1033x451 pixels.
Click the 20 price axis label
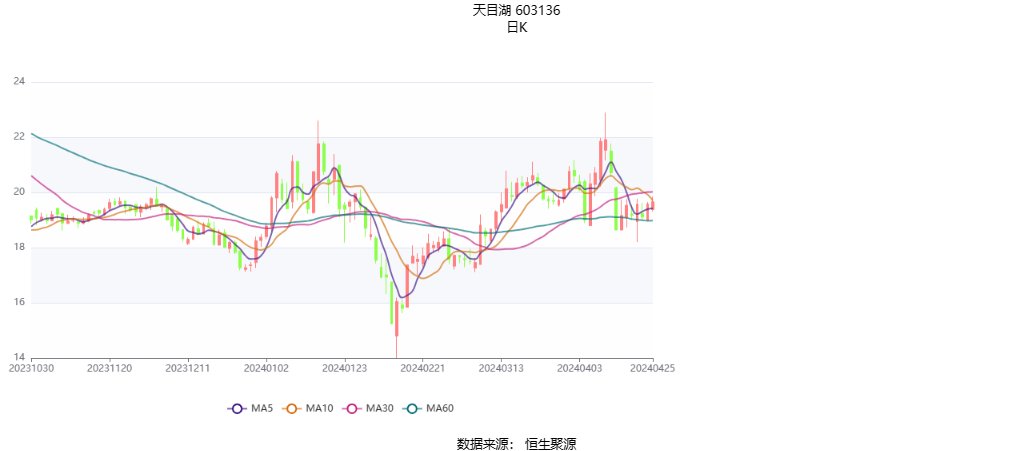coord(19,192)
